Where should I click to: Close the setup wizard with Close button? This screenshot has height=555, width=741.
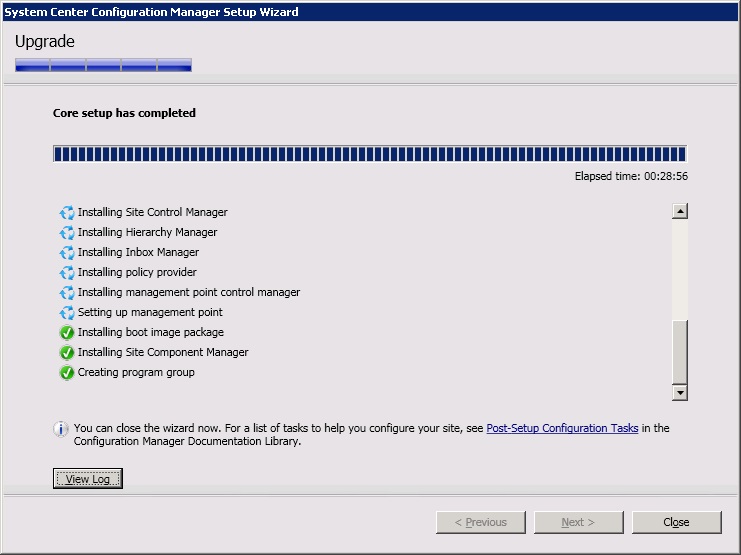point(676,522)
